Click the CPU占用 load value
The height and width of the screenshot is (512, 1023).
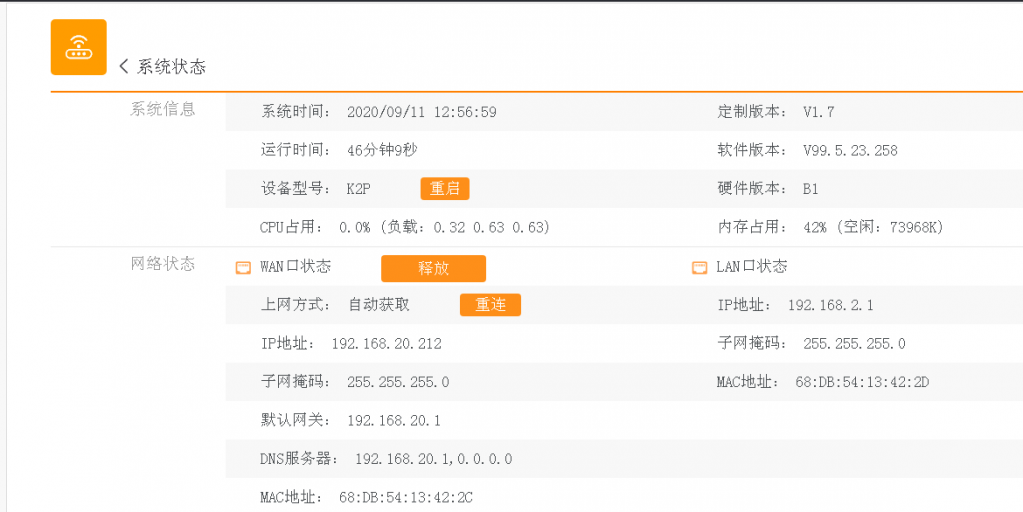click(444, 227)
